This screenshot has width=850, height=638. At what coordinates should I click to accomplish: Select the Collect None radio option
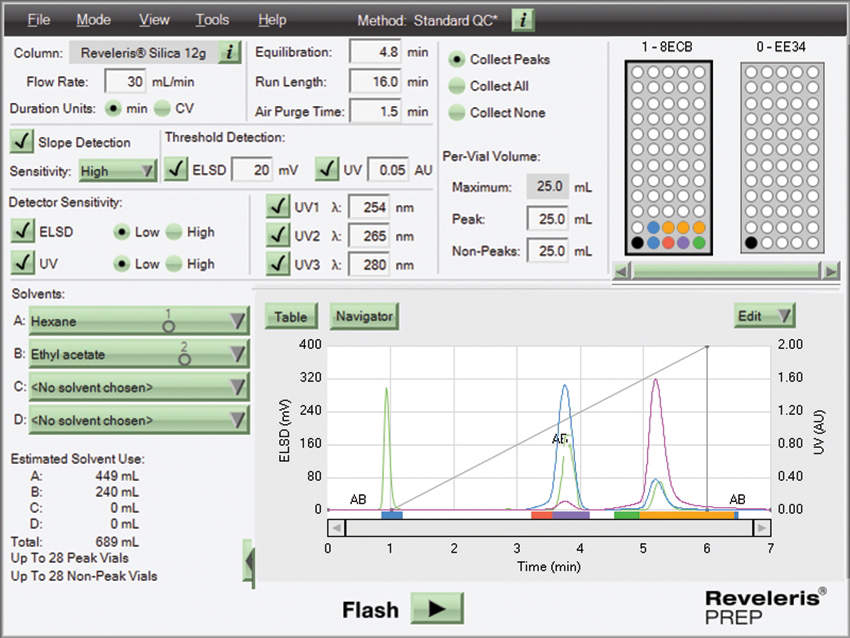[x=456, y=112]
